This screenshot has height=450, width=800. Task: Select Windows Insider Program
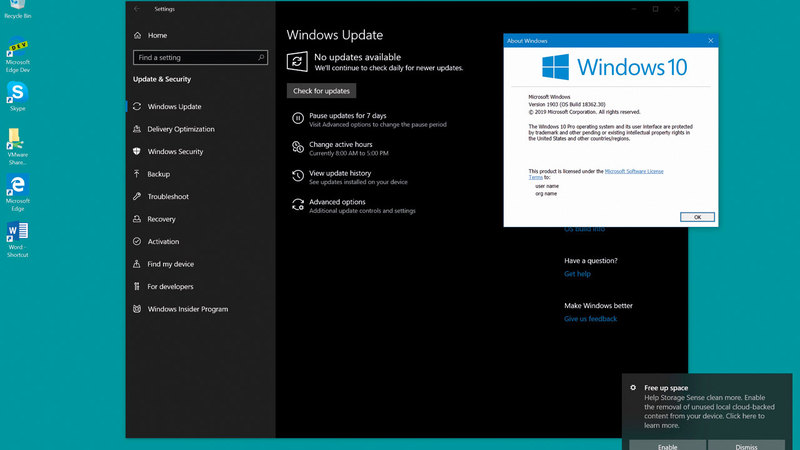point(187,309)
